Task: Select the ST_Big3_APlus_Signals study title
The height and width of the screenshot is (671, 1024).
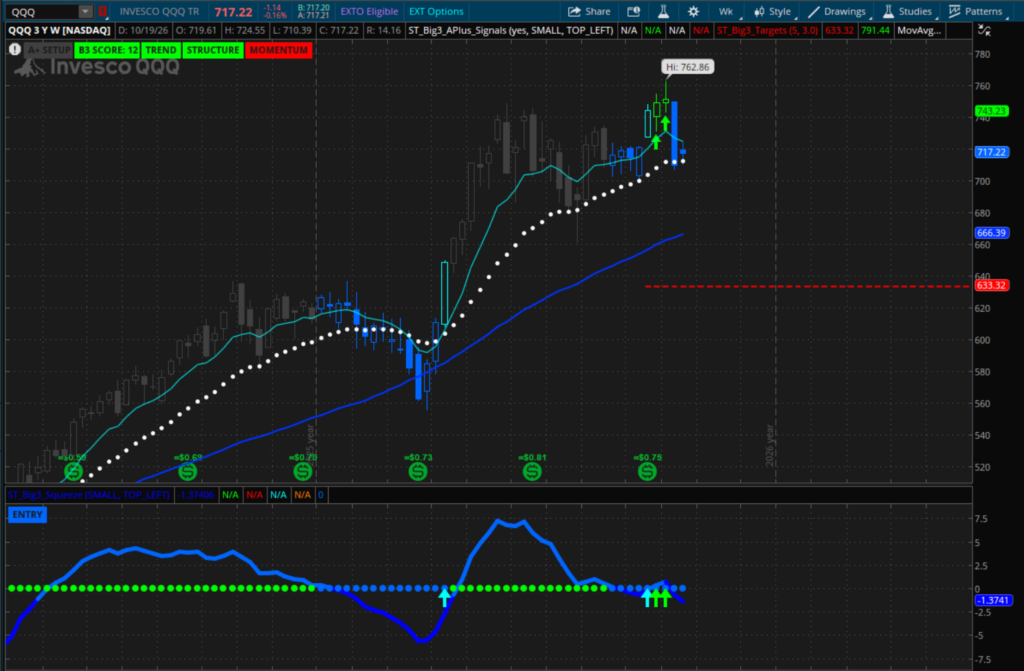Action: (x=511, y=30)
